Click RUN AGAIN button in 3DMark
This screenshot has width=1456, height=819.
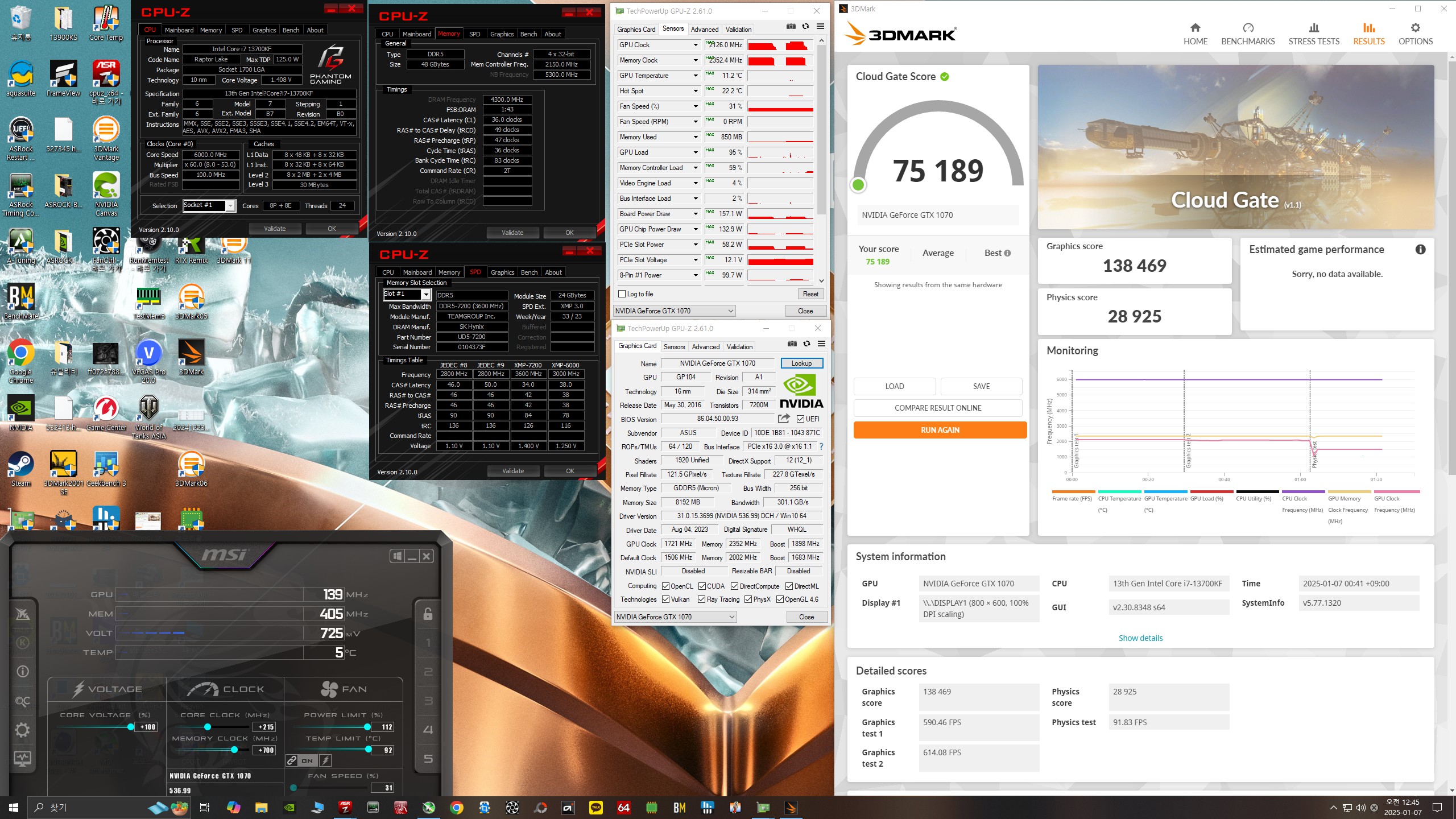click(940, 430)
